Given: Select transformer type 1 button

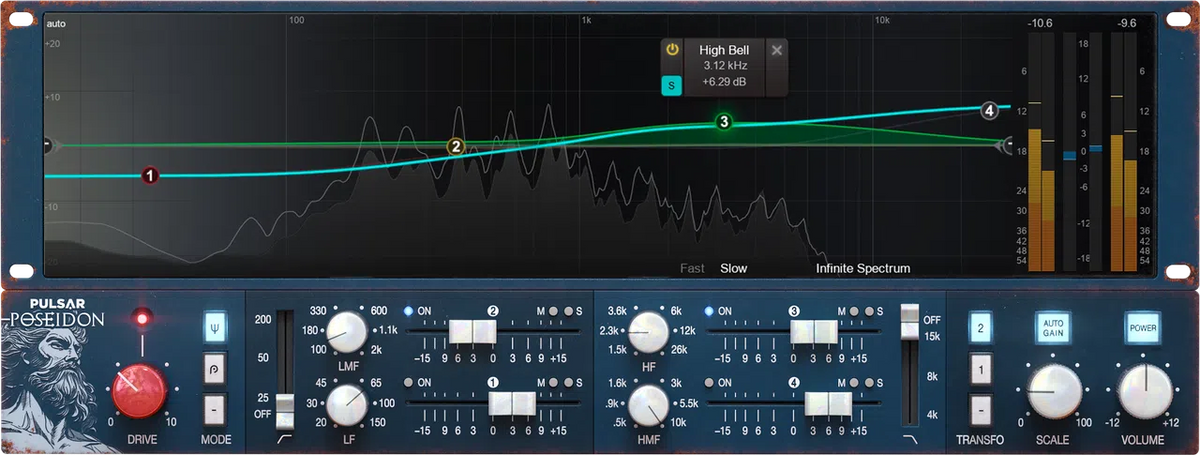Looking at the screenshot, I should [982, 369].
